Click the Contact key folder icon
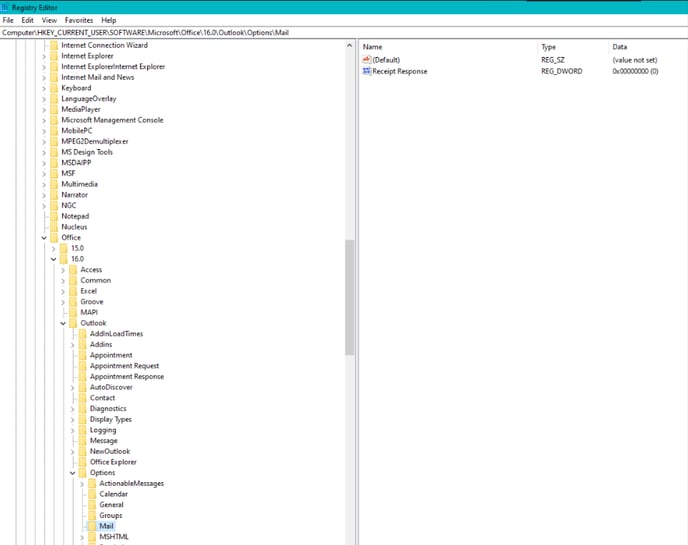Screen dimensions: 688x545 (x=82, y=398)
